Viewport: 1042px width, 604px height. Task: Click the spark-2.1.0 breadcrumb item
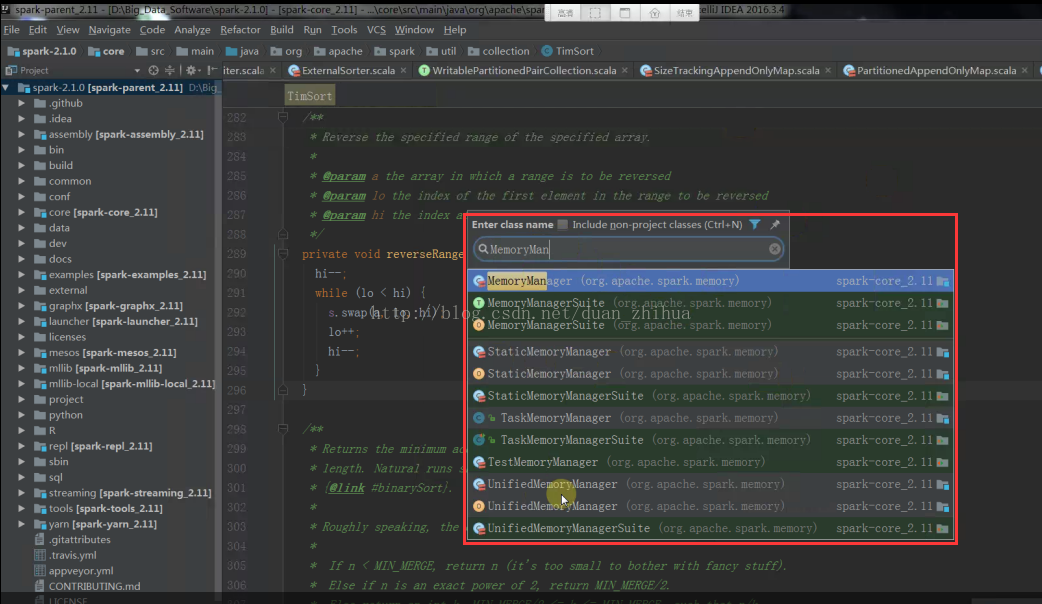(42, 51)
